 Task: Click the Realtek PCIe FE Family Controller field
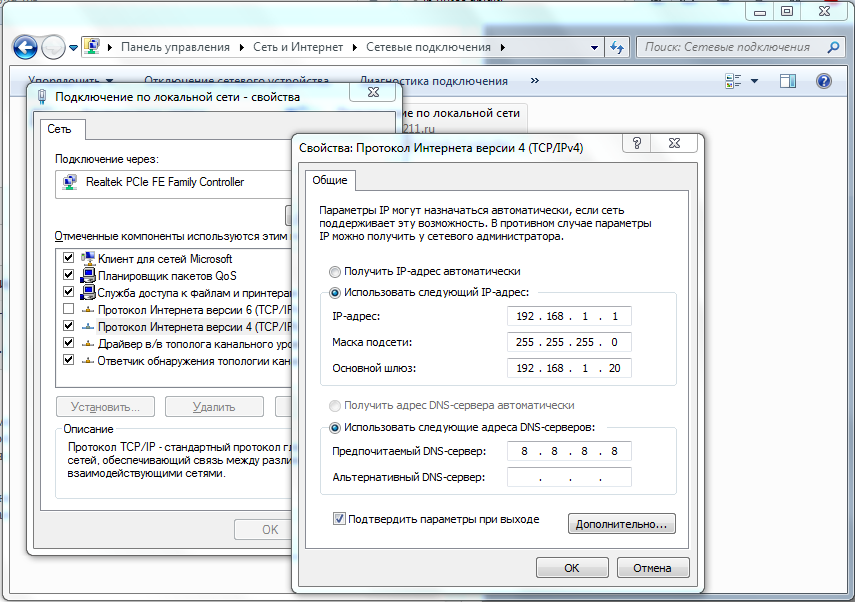(173, 182)
